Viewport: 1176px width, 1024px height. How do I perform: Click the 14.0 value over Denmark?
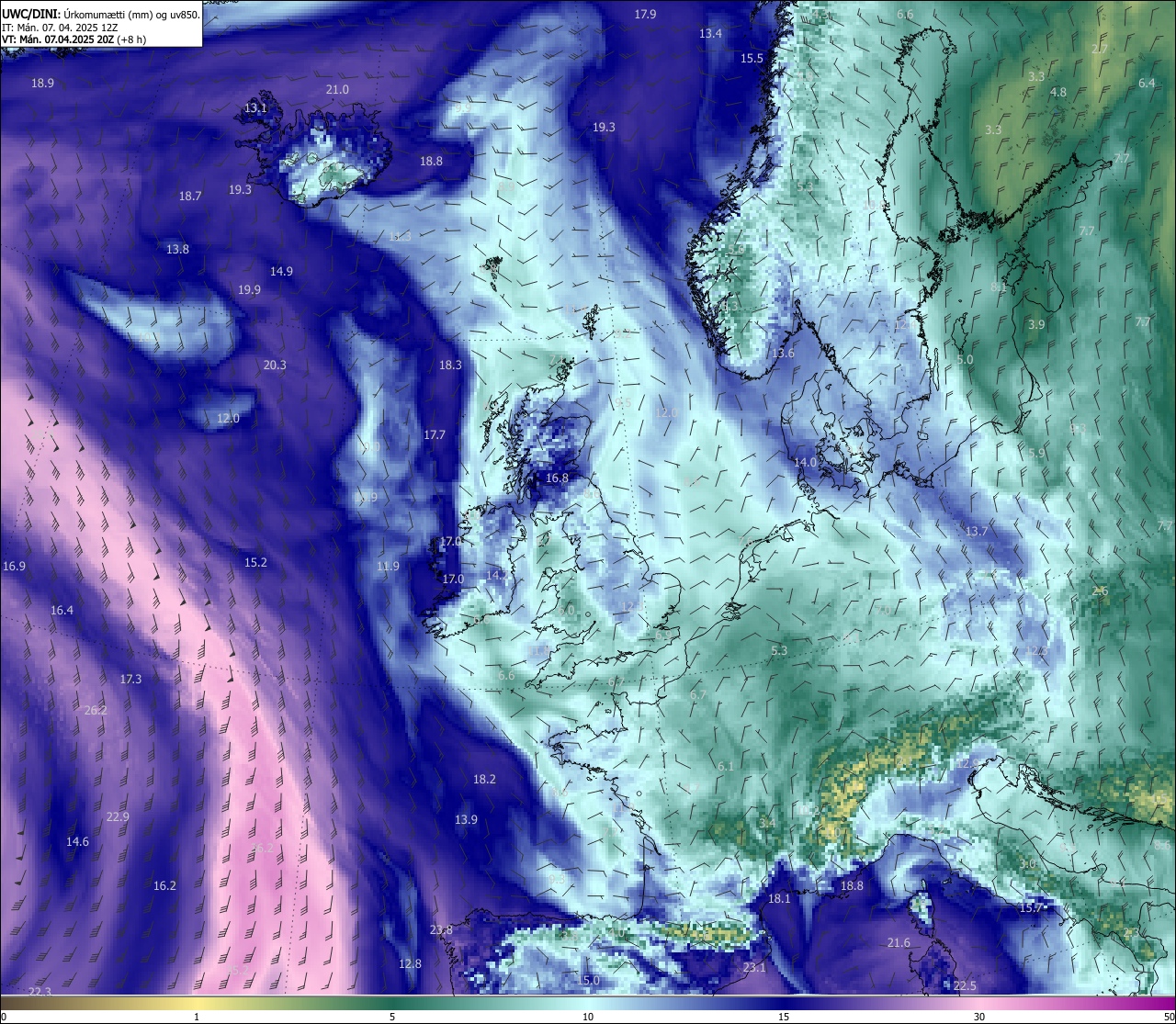click(x=805, y=462)
